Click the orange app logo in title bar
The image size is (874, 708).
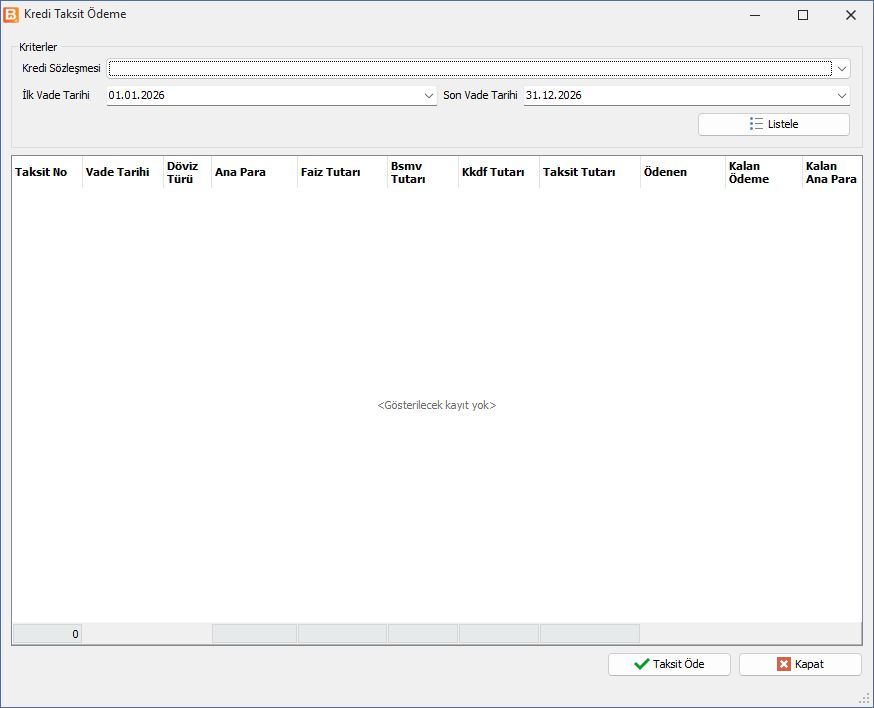click(11, 14)
